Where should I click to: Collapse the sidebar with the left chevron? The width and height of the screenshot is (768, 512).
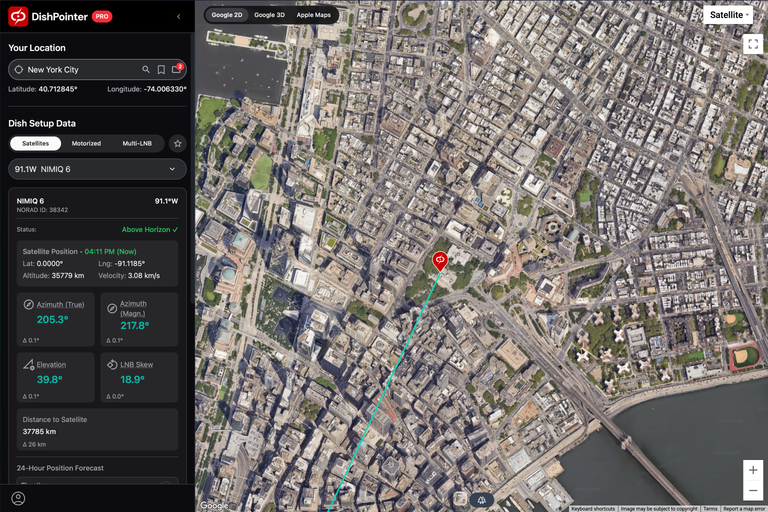(178, 17)
